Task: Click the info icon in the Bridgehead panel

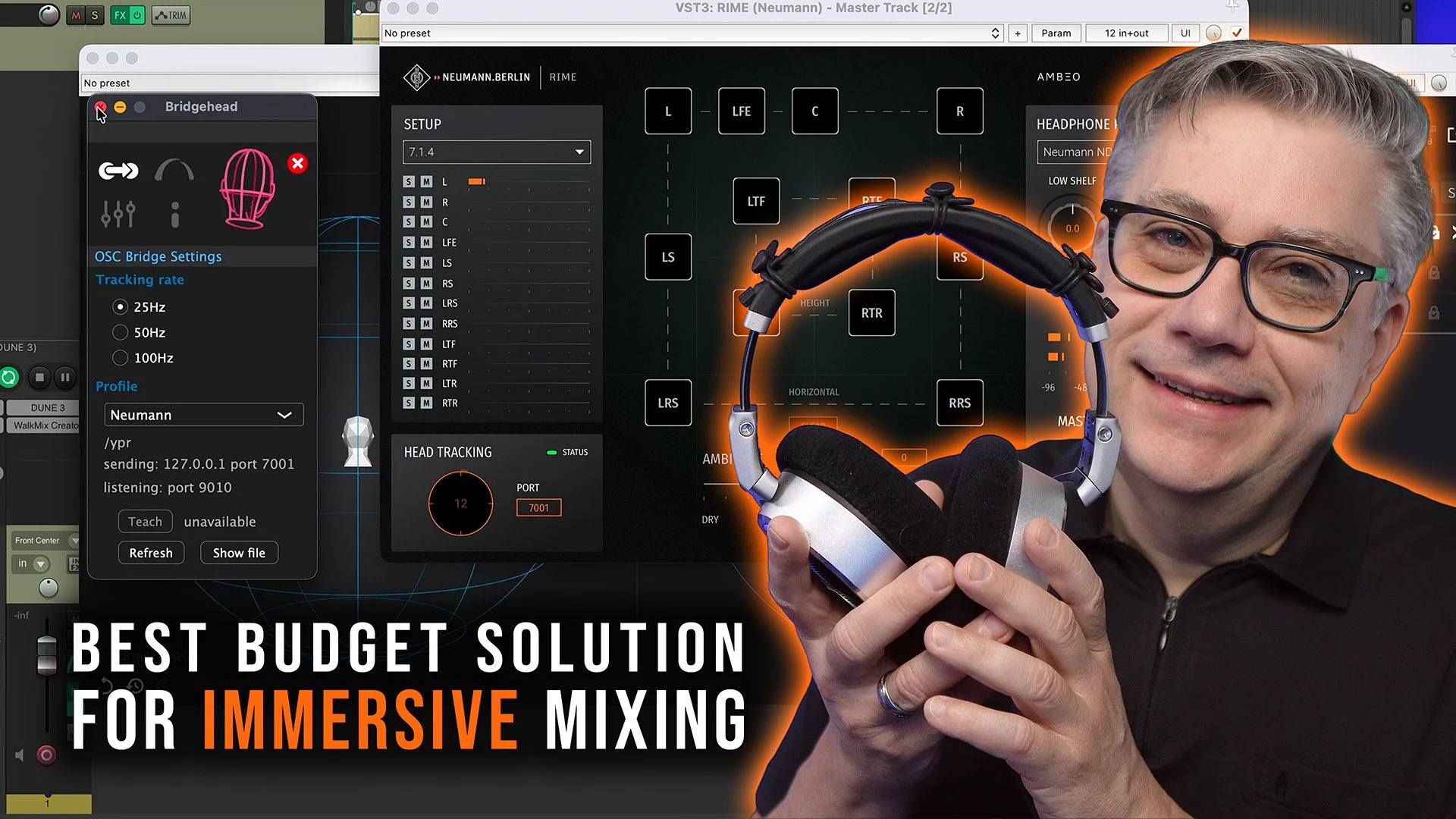Action: click(174, 215)
